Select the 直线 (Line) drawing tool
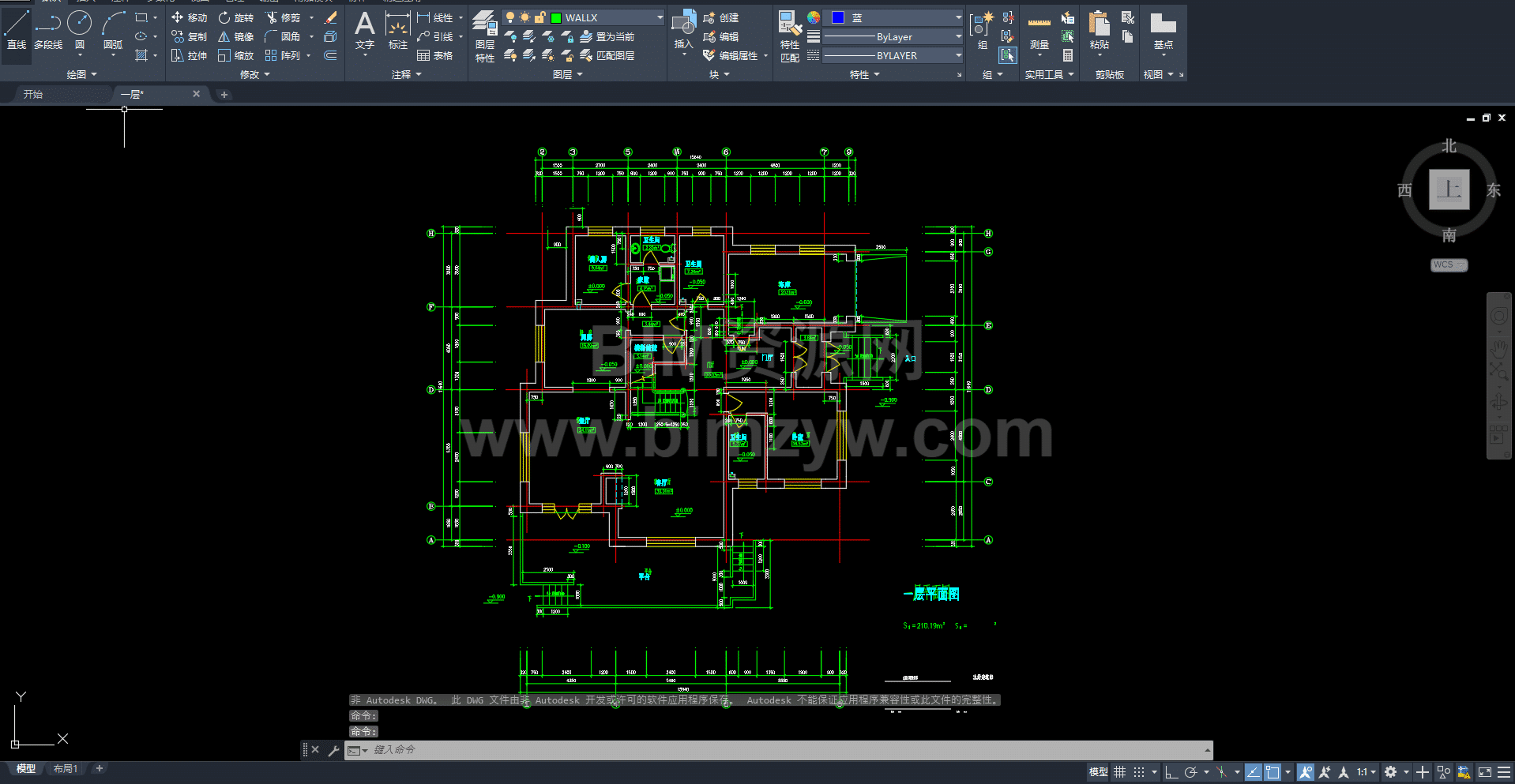 17,30
